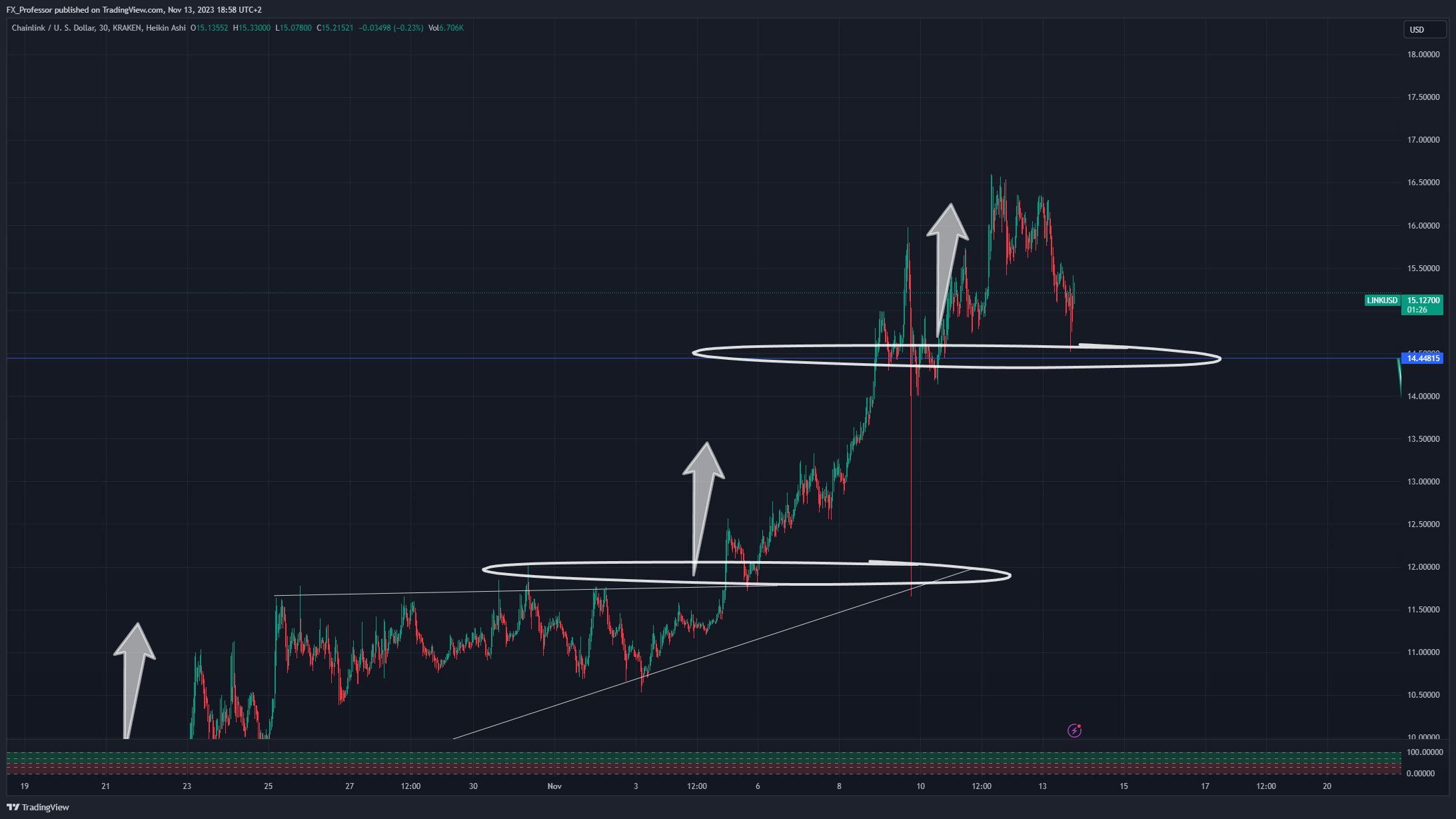Open the USD currency selector
The width and height of the screenshot is (1456, 819).
pyautogui.click(x=1425, y=29)
